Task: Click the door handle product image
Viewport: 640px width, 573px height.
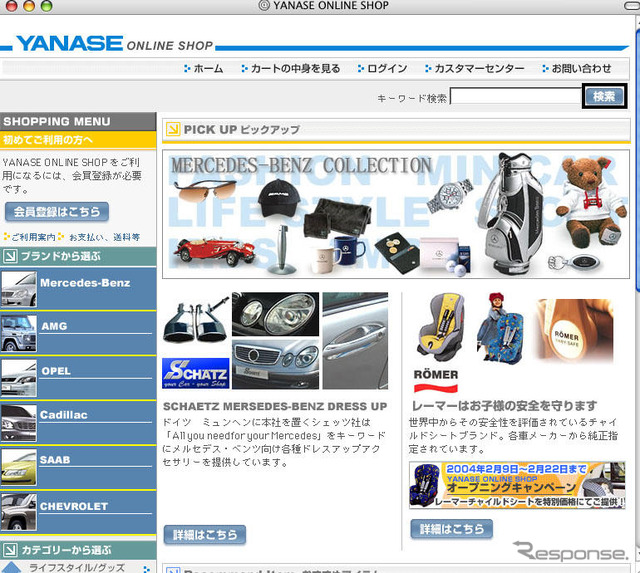Action: click(x=356, y=340)
